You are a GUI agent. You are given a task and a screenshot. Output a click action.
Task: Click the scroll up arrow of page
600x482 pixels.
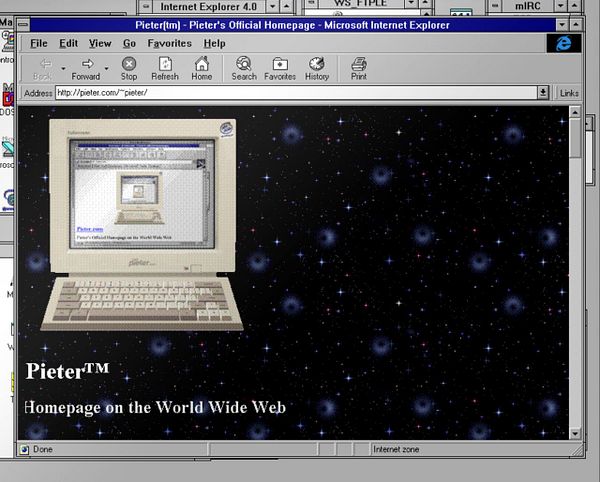tap(575, 112)
